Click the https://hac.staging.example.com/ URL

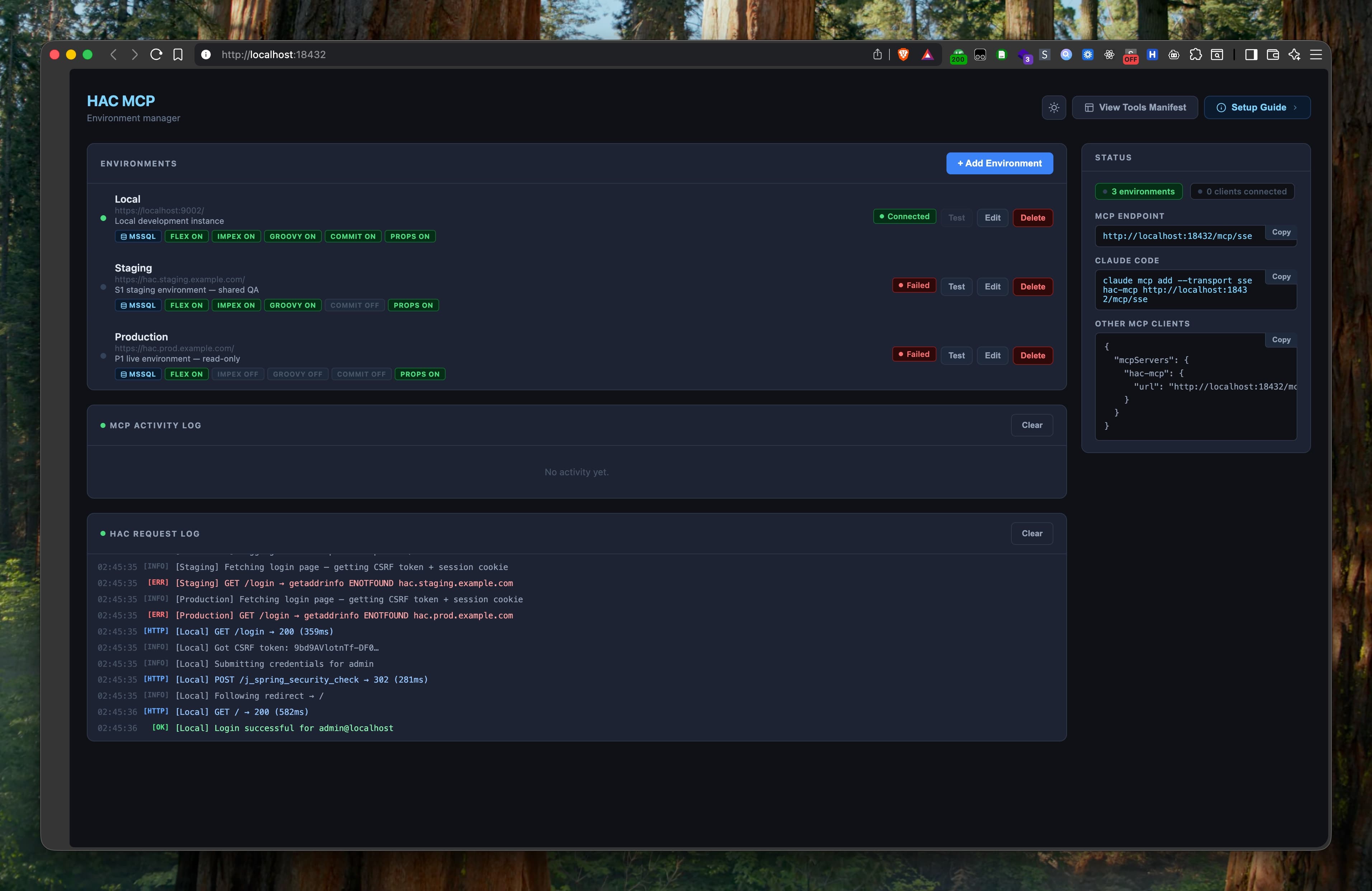point(180,279)
